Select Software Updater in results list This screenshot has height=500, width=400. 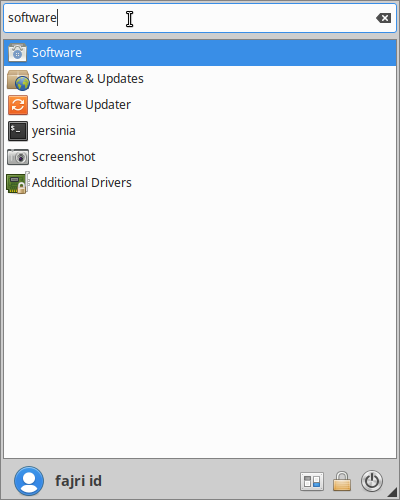pyautogui.click(x=200, y=105)
